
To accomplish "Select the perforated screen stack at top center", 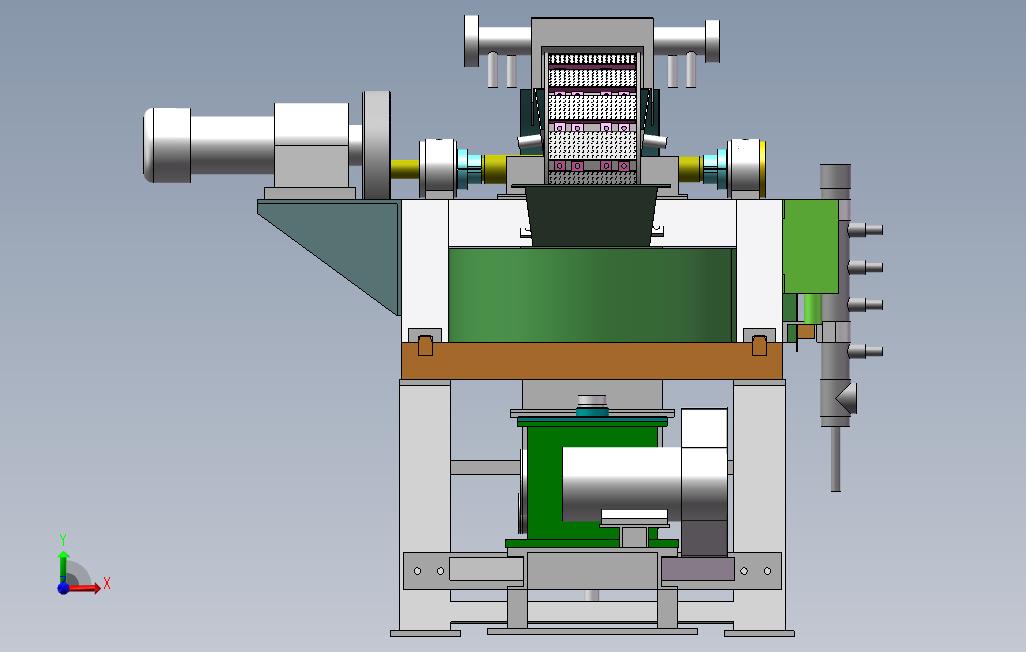I will (x=592, y=118).
